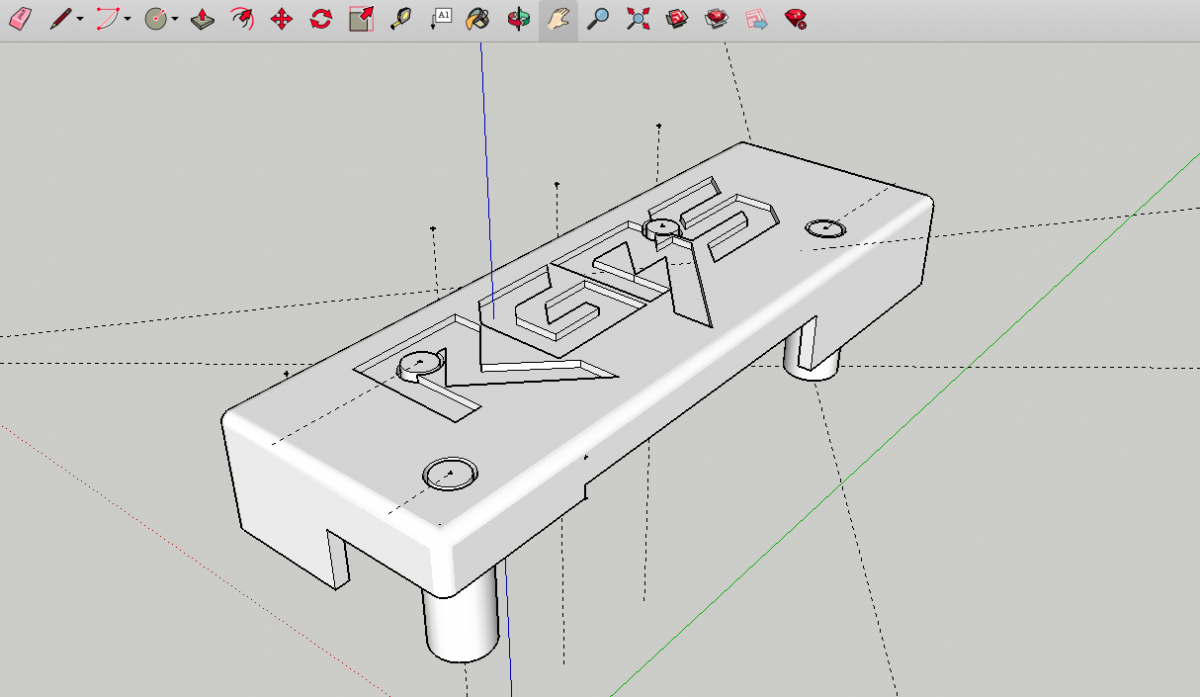This screenshot has height=697, width=1200.
Task: Pick the Rotate tool
Action: (320, 18)
